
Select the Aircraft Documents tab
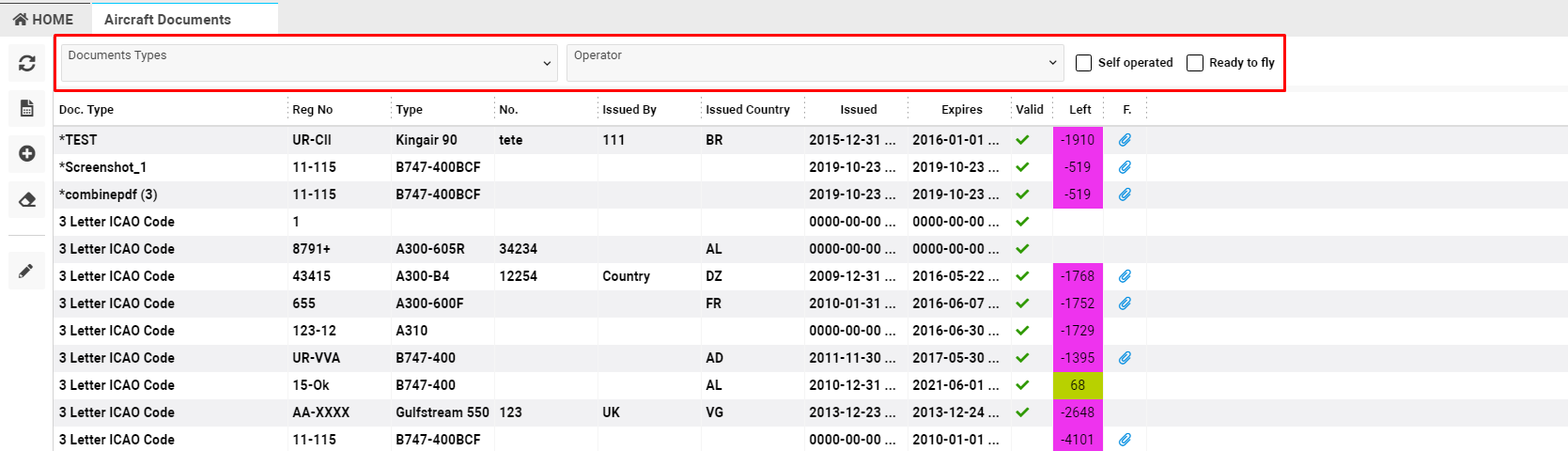click(x=167, y=19)
